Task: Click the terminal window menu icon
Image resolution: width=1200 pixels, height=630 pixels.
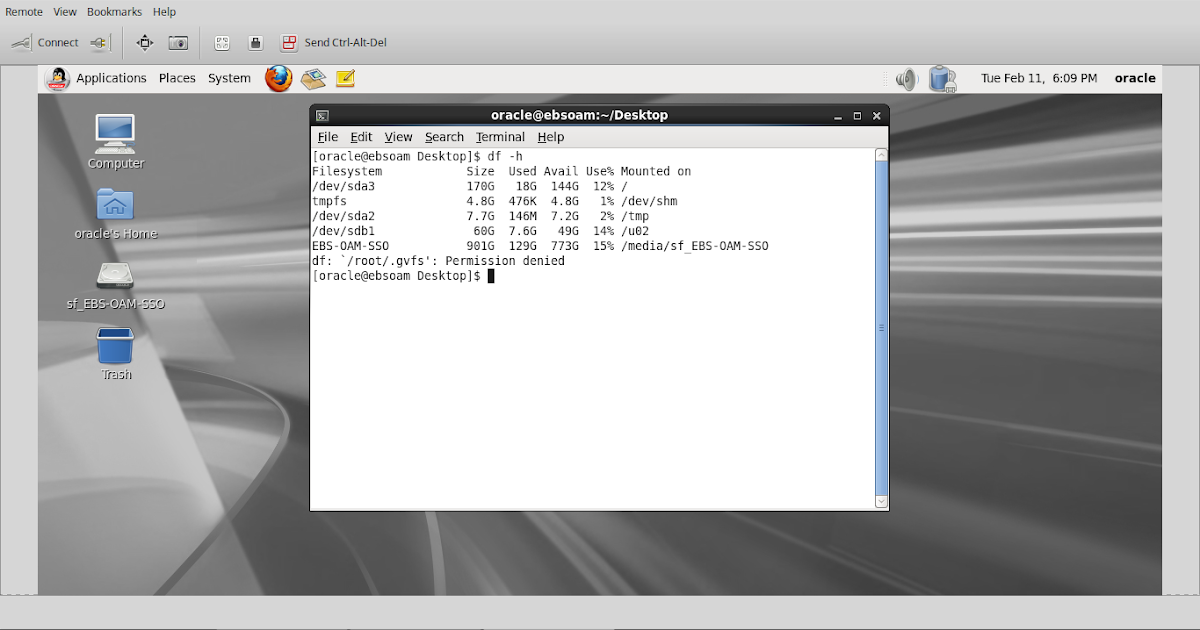Action: pos(323,116)
